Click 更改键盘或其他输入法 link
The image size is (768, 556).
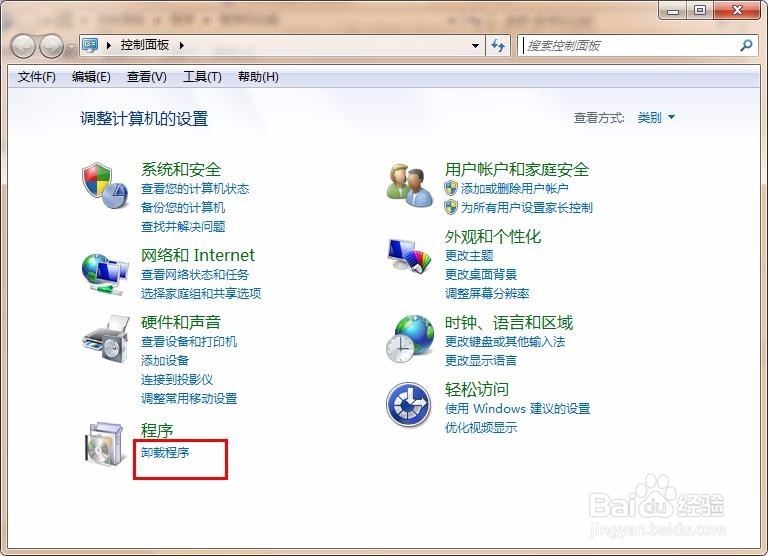coord(504,341)
